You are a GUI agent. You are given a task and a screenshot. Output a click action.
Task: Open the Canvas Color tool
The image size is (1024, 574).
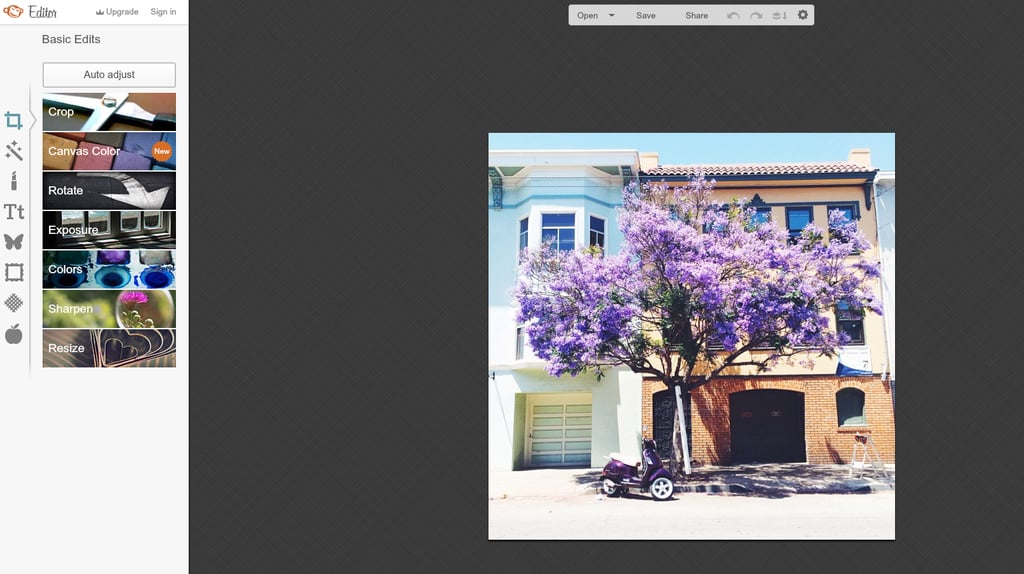(x=109, y=151)
